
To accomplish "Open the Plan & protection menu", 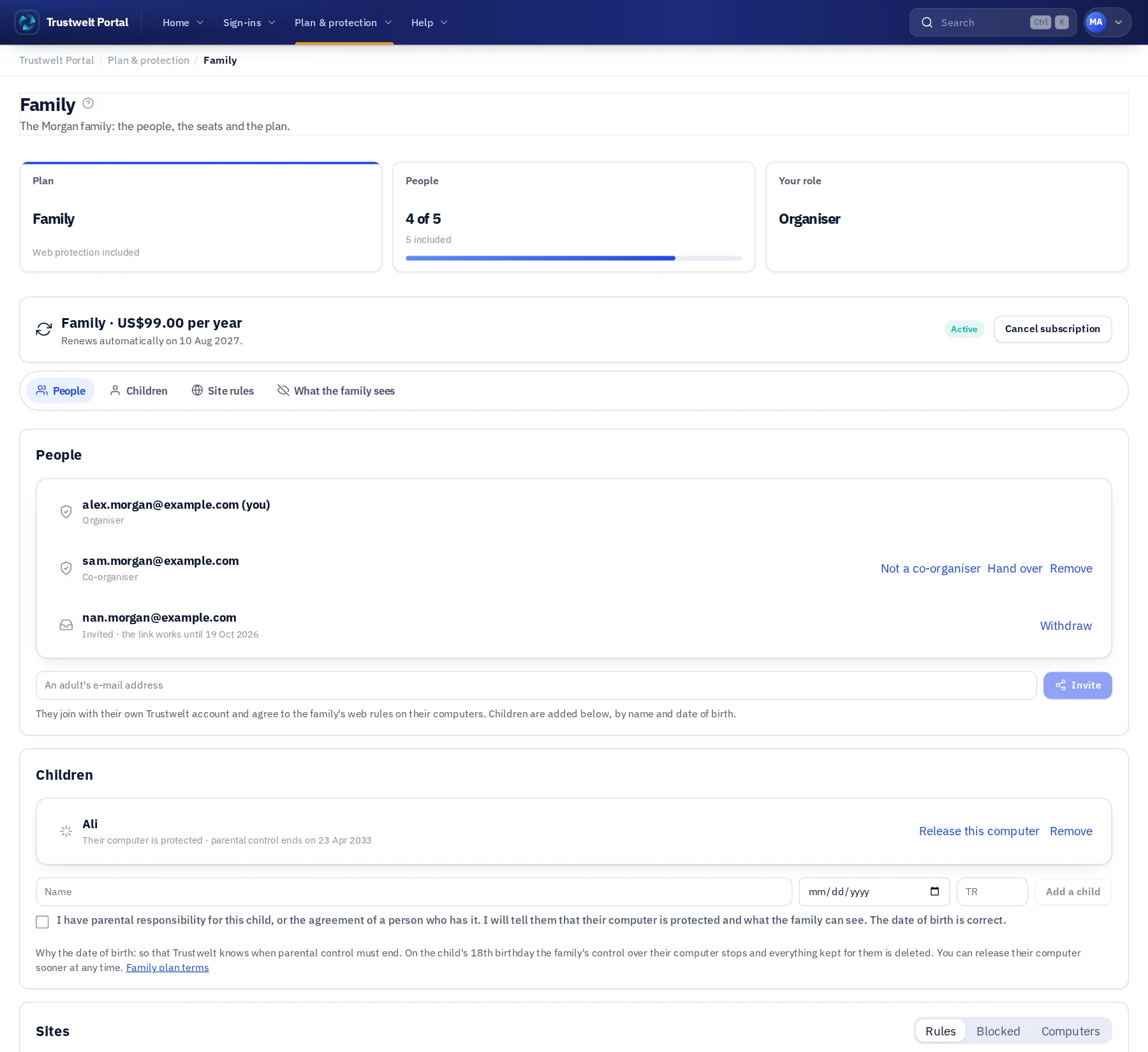I will tap(343, 22).
